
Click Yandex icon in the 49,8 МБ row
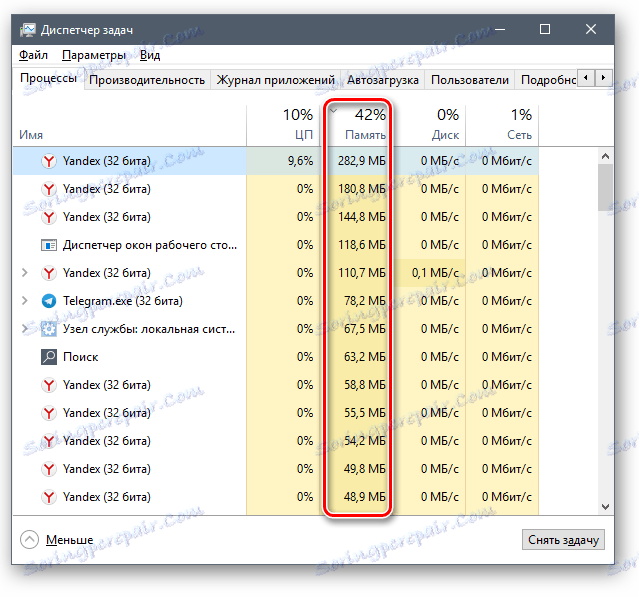pyautogui.click(x=49, y=469)
